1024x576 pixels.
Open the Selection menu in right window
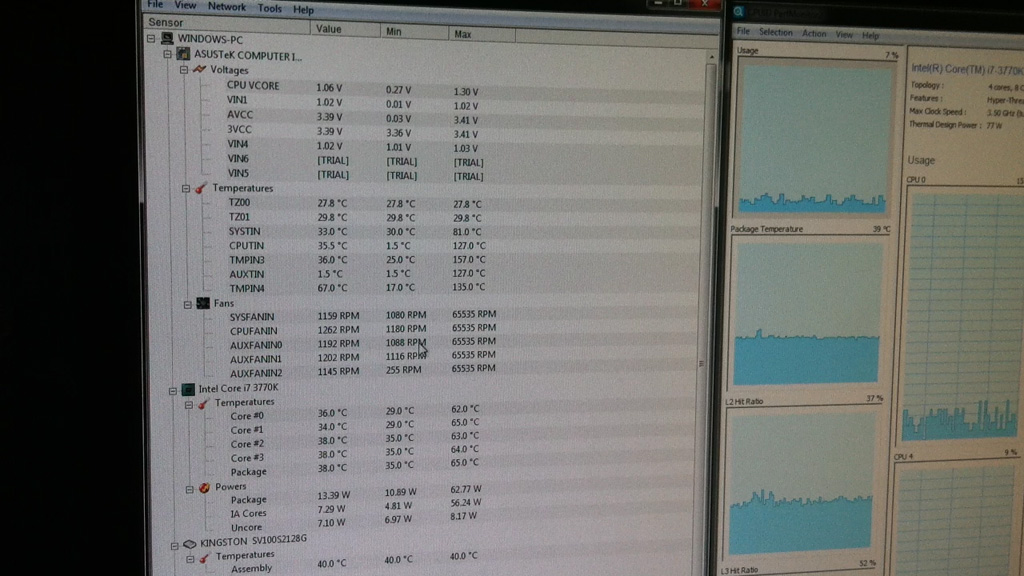click(x=775, y=32)
